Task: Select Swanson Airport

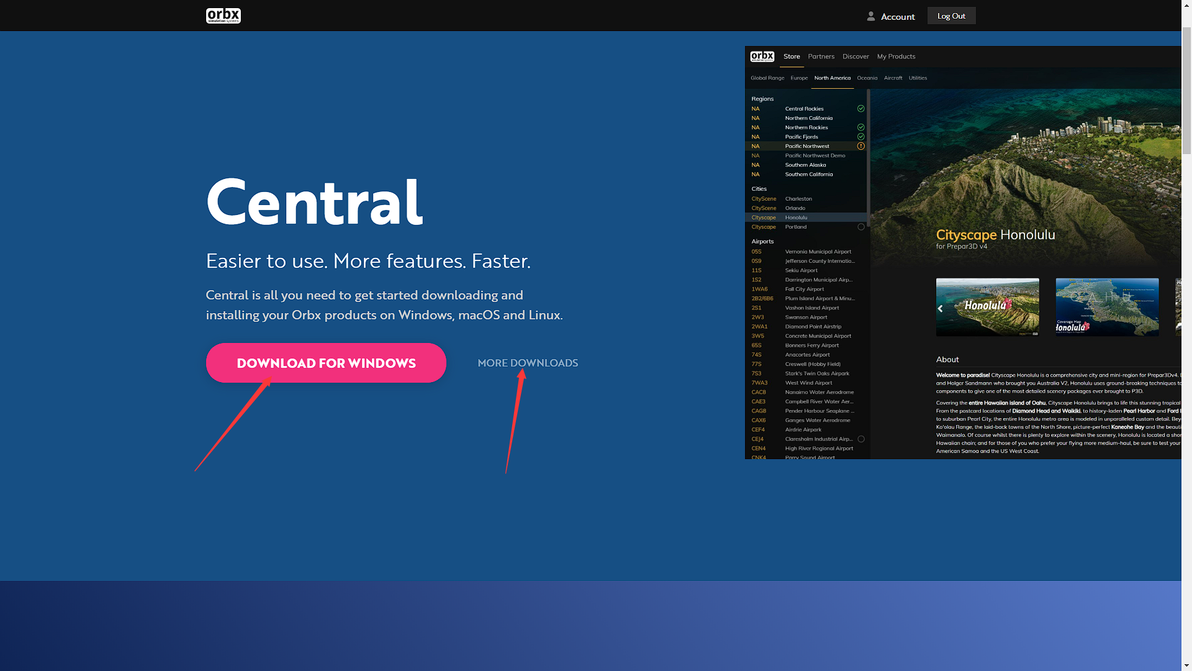Action: point(806,317)
